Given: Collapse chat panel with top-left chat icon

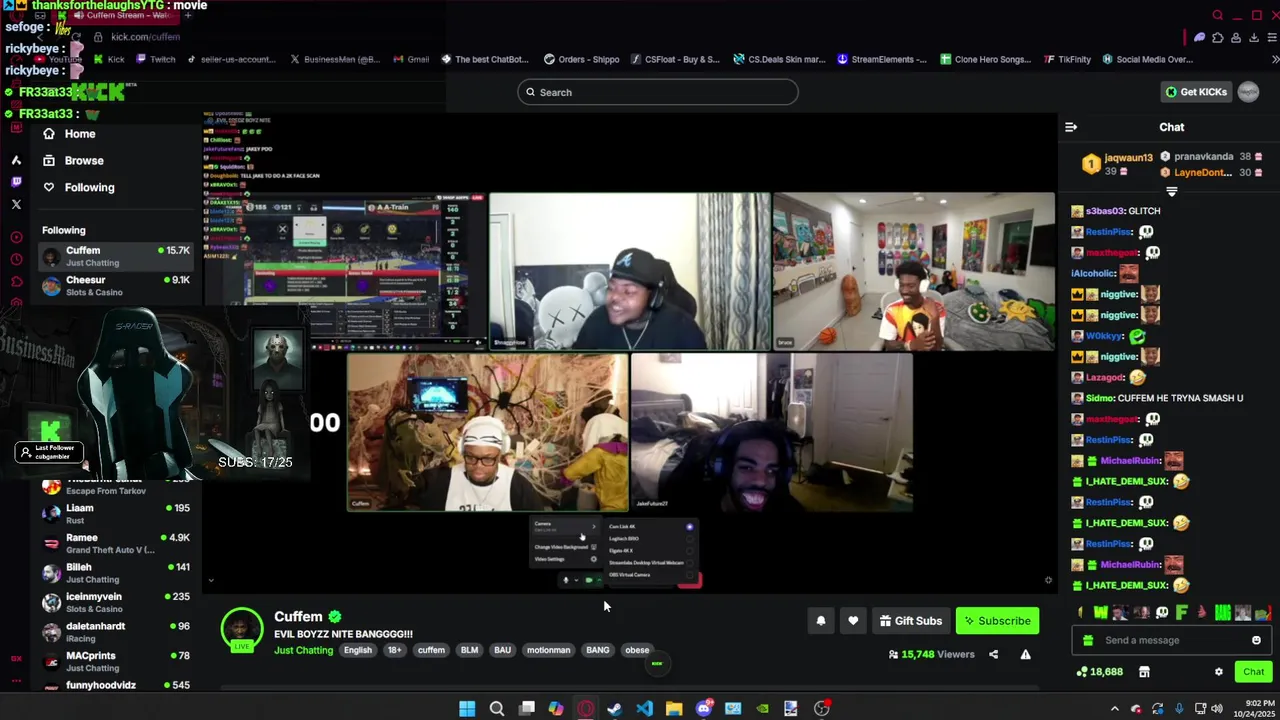Looking at the screenshot, I should [1070, 127].
